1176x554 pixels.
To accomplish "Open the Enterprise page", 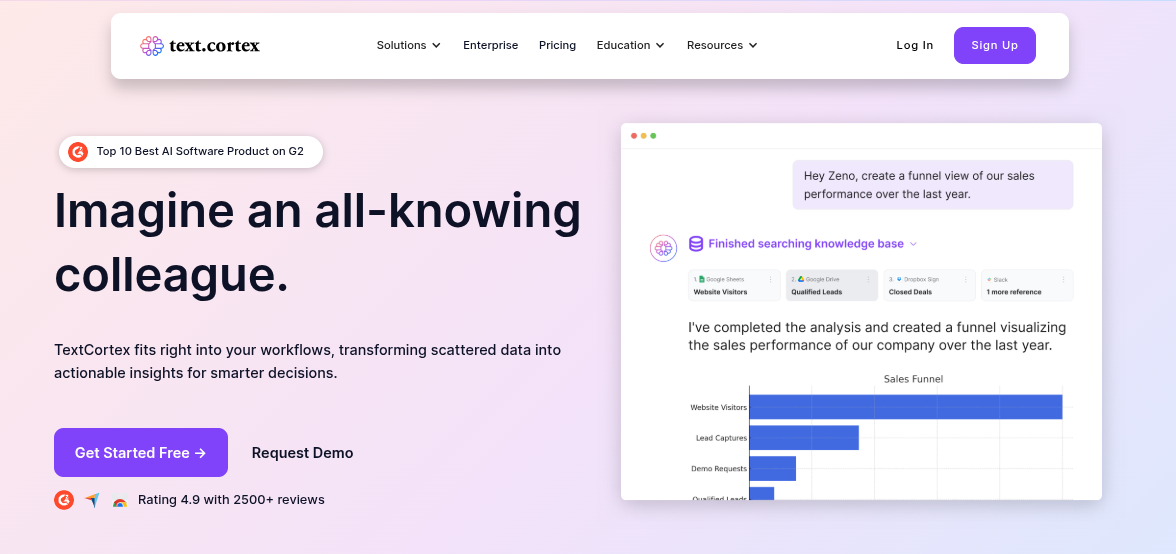I will coord(490,46).
